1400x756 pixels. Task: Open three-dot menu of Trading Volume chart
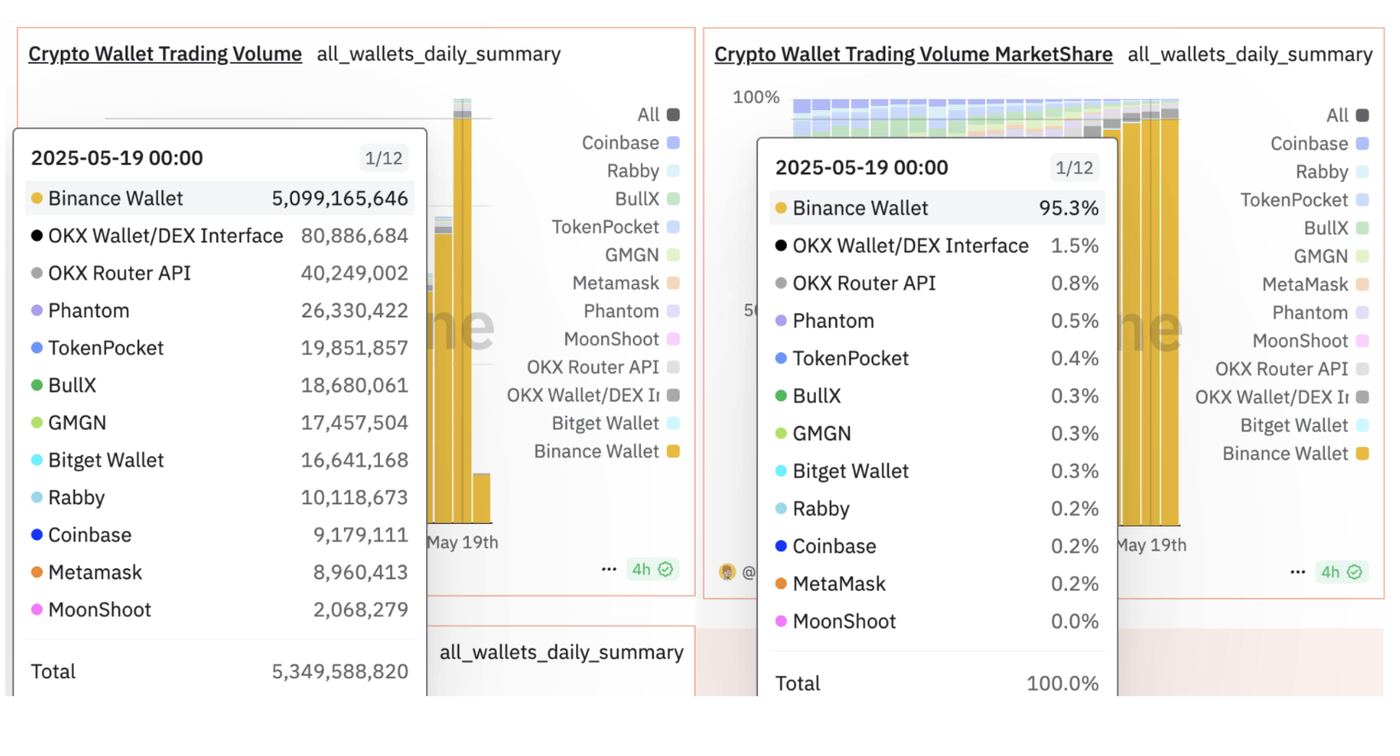point(609,569)
